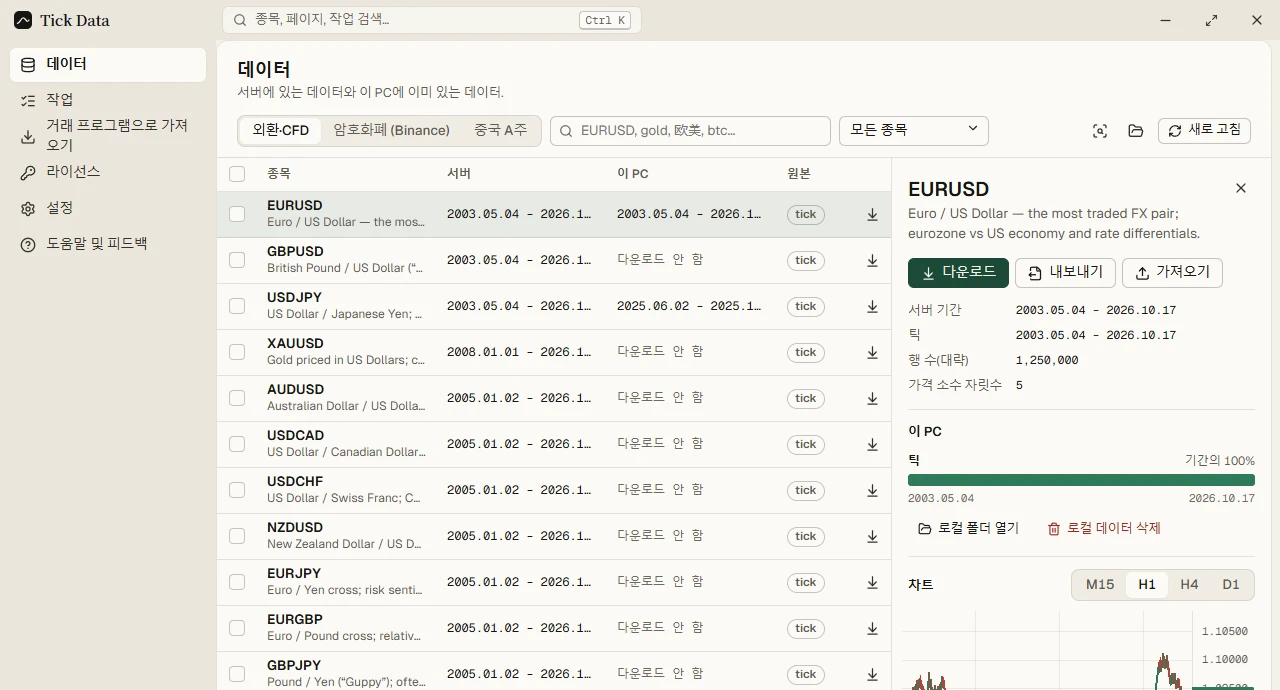1280x690 pixels.
Task: Download AUDUSD data via row arrow
Action: 872,399
